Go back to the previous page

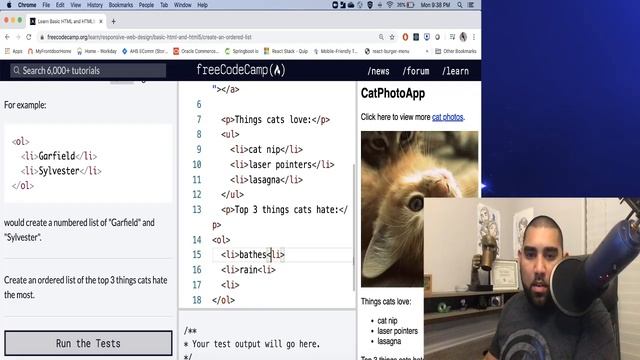pos(7,37)
